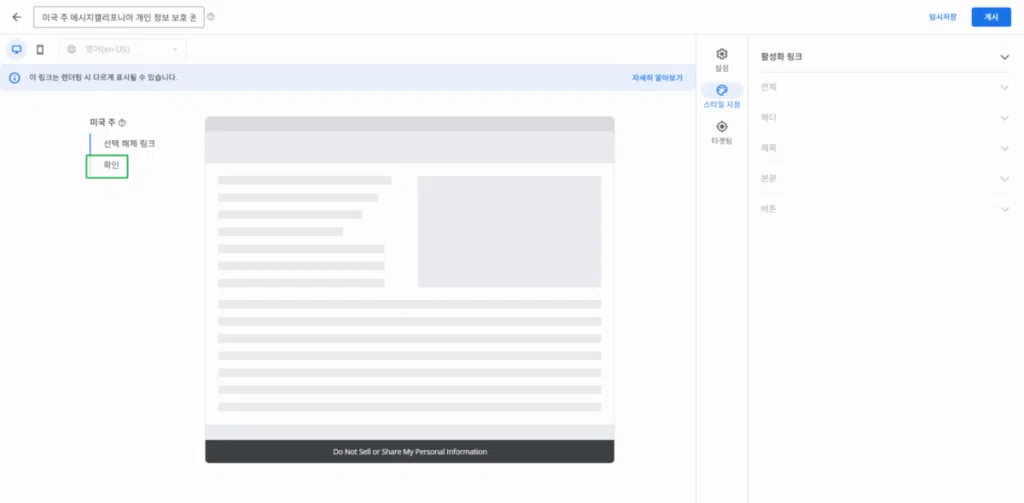The height and width of the screenshot is (503, 1024).
Task: Click 임시저장 to save draft
Action: (x=942, y=17)
